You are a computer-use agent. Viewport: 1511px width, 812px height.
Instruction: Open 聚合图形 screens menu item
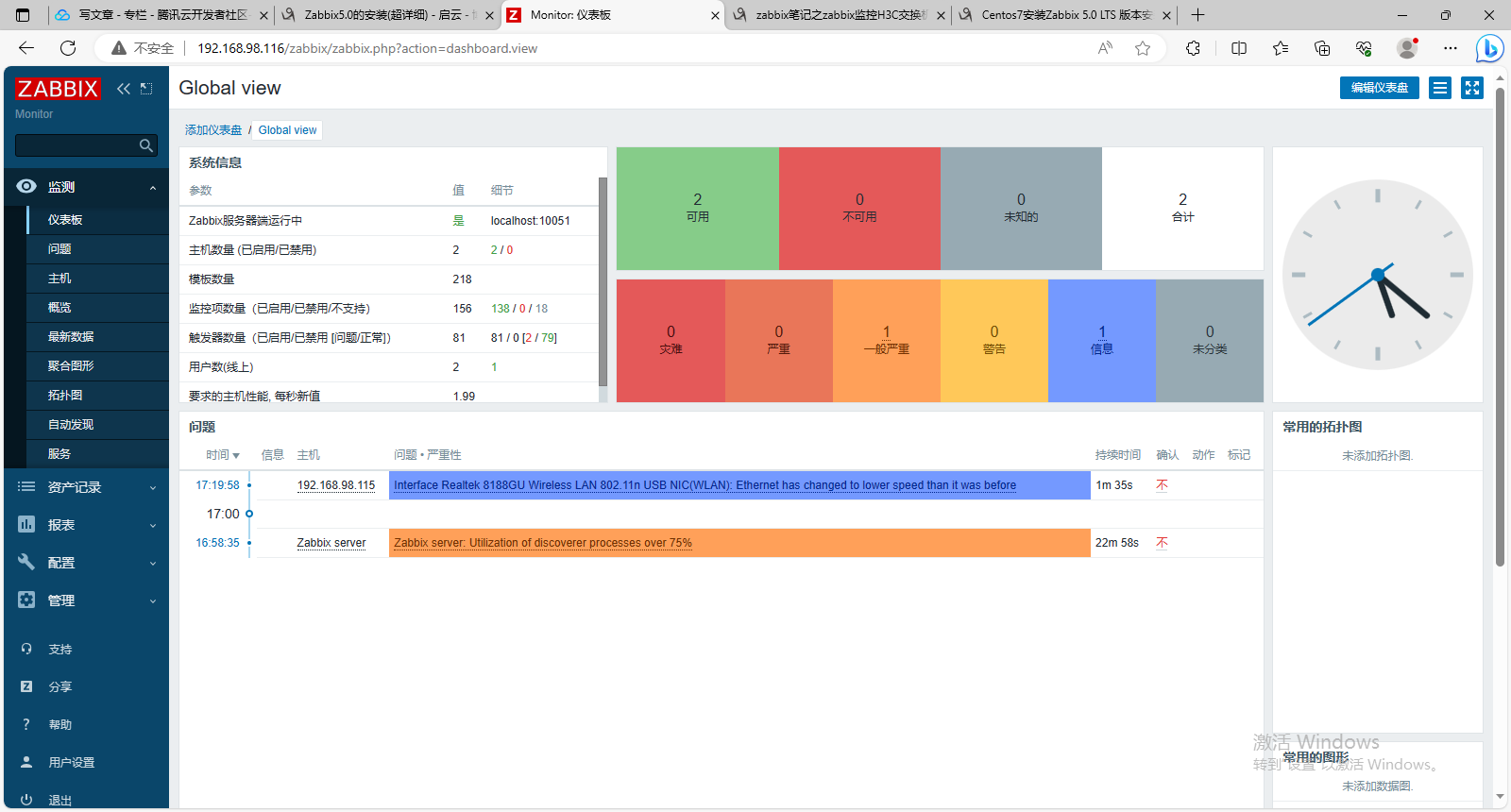pos(71,366)
